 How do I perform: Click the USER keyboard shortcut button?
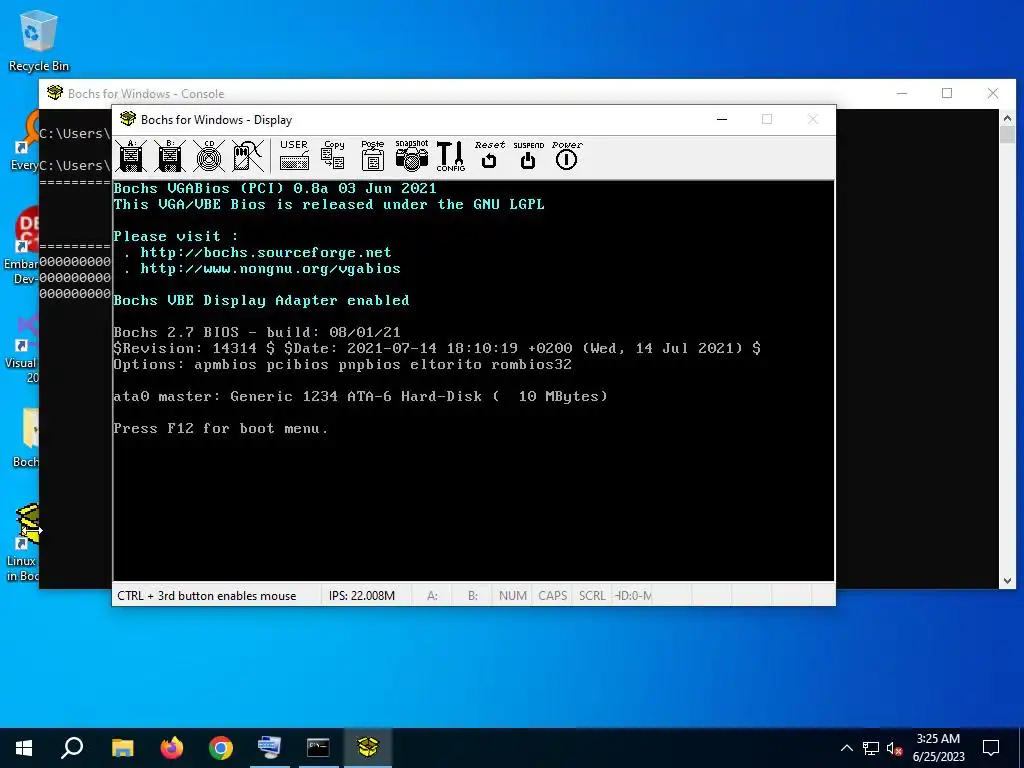pyautogui.click(x=294, y=155)
